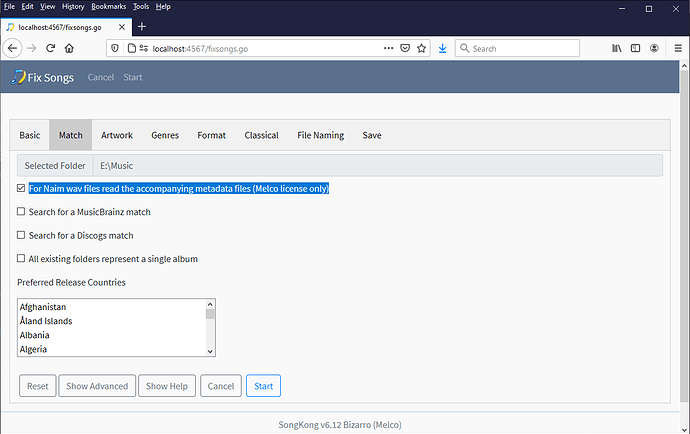Screen dimensions: 690x434
Task: Open the Edit menu
Action: [27, 7]
